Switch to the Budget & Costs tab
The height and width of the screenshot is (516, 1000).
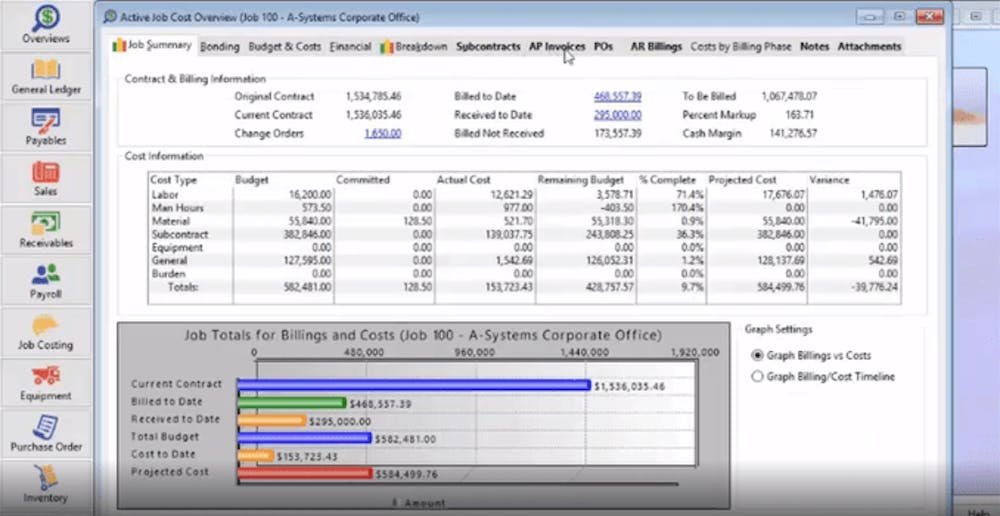pos(284,47)
